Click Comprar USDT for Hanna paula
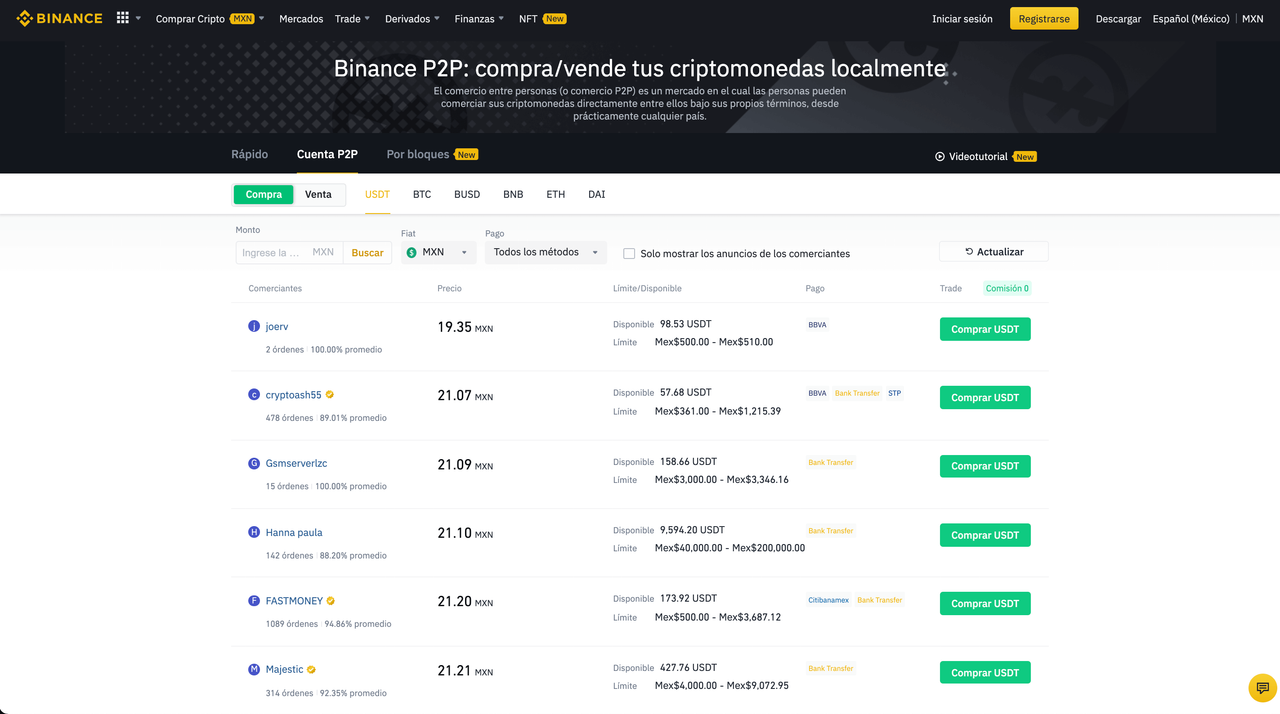The width and height of the screenshot is (1280, 714). point(985,535)
